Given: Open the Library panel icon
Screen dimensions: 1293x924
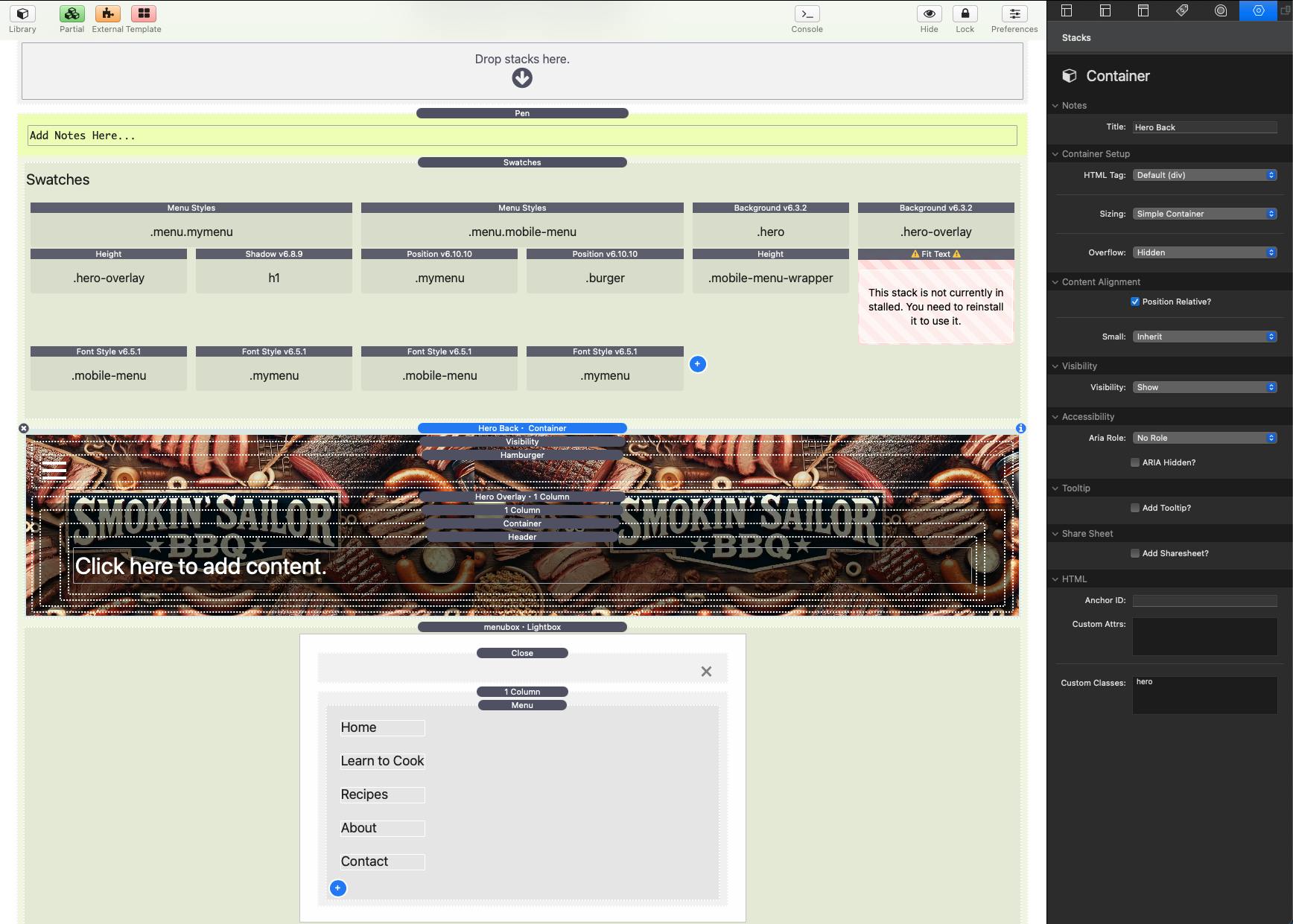Looking at the screenshot, I should pyautogui.click(x=22, y=14).
